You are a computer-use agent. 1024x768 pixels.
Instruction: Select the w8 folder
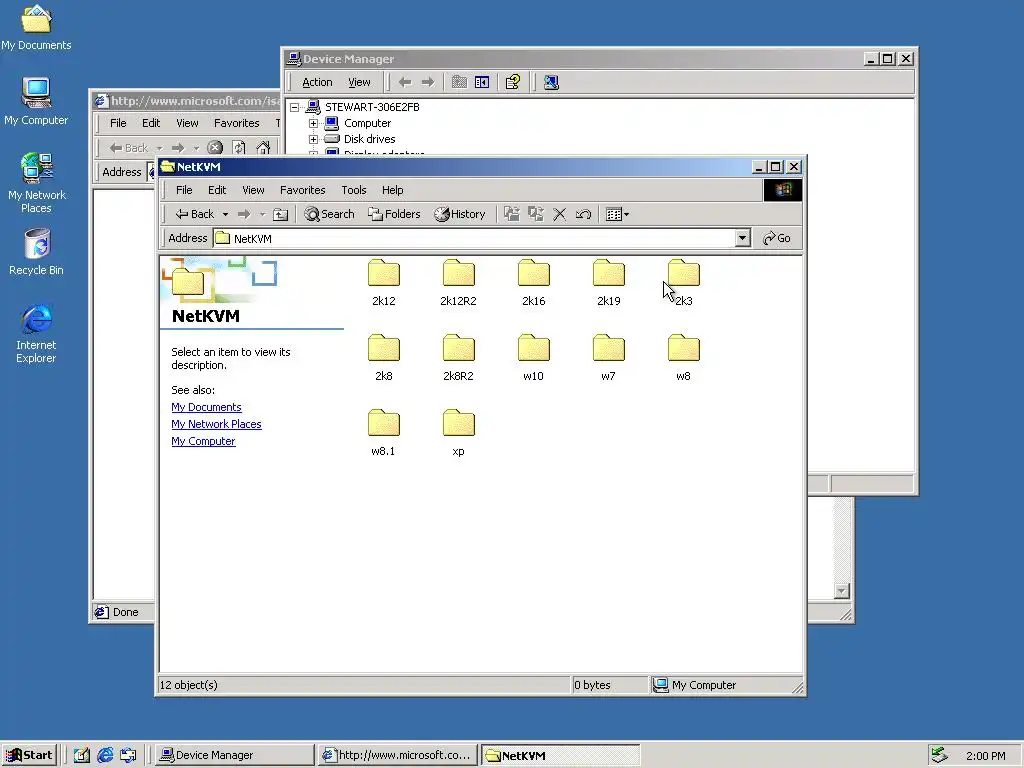coord(684,357)
